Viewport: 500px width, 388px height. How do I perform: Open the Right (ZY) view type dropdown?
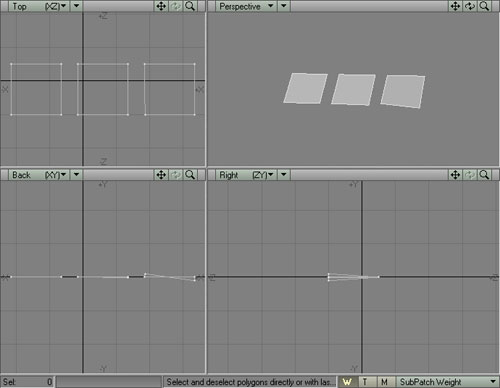(246, 175)
